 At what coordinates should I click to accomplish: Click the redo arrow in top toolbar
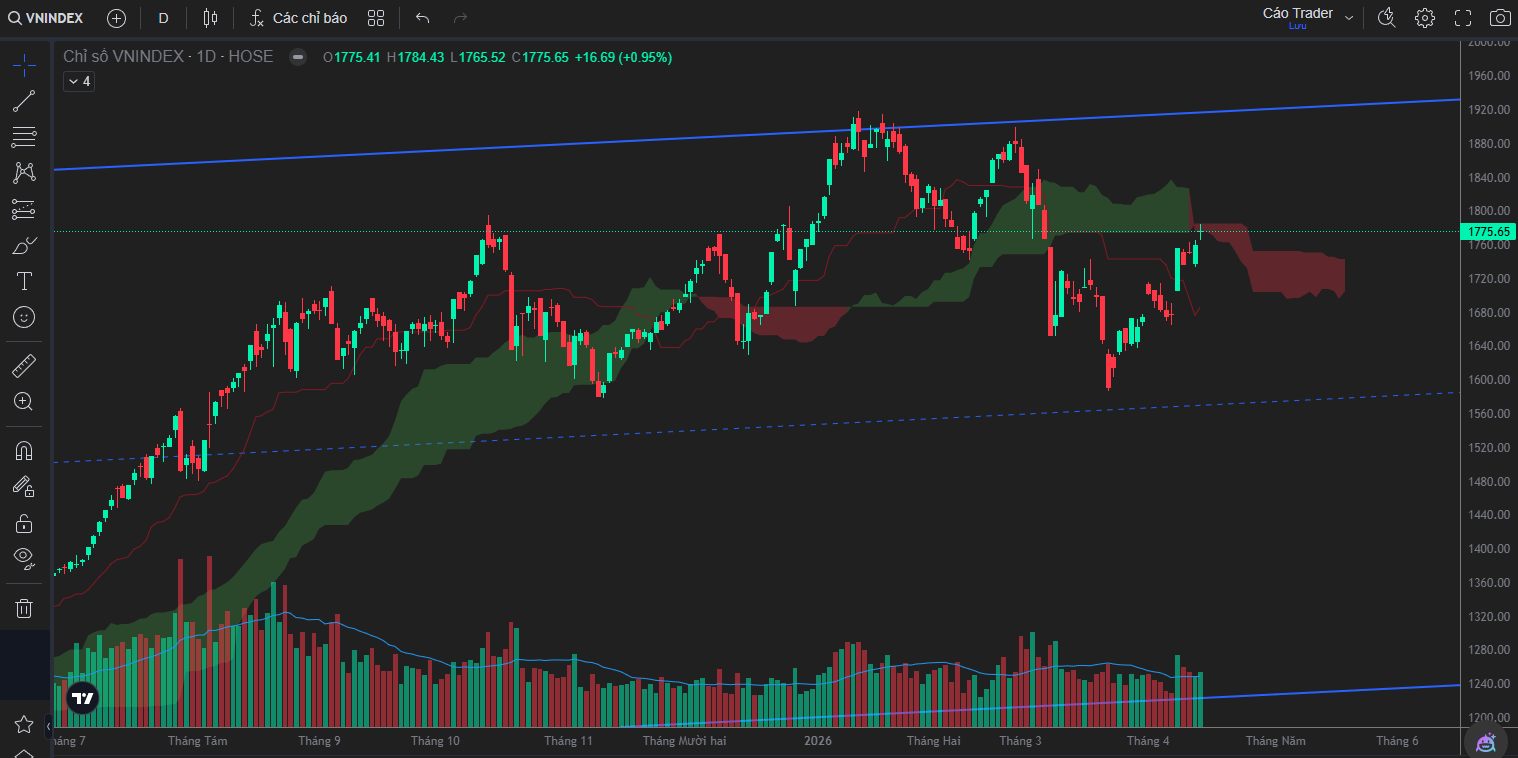coord(460,18)
